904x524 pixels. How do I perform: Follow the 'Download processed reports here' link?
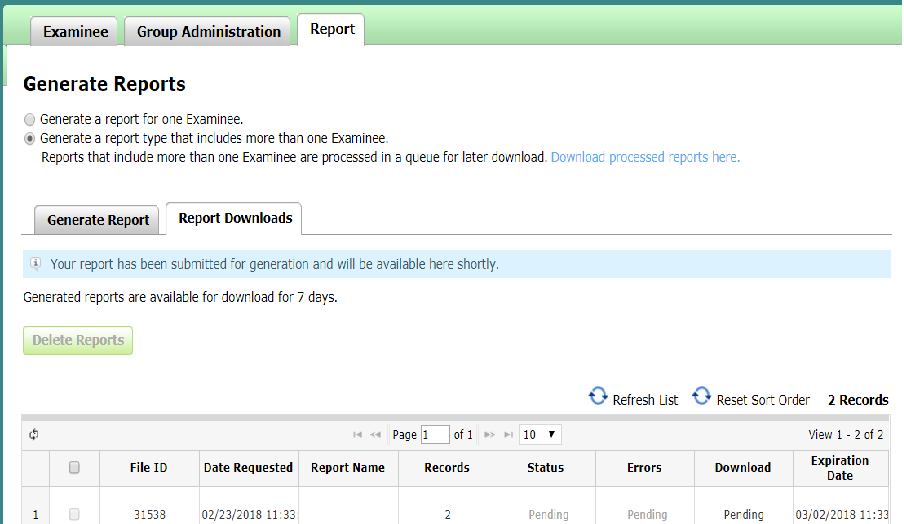pyautogui.click(x=645, y=157)
